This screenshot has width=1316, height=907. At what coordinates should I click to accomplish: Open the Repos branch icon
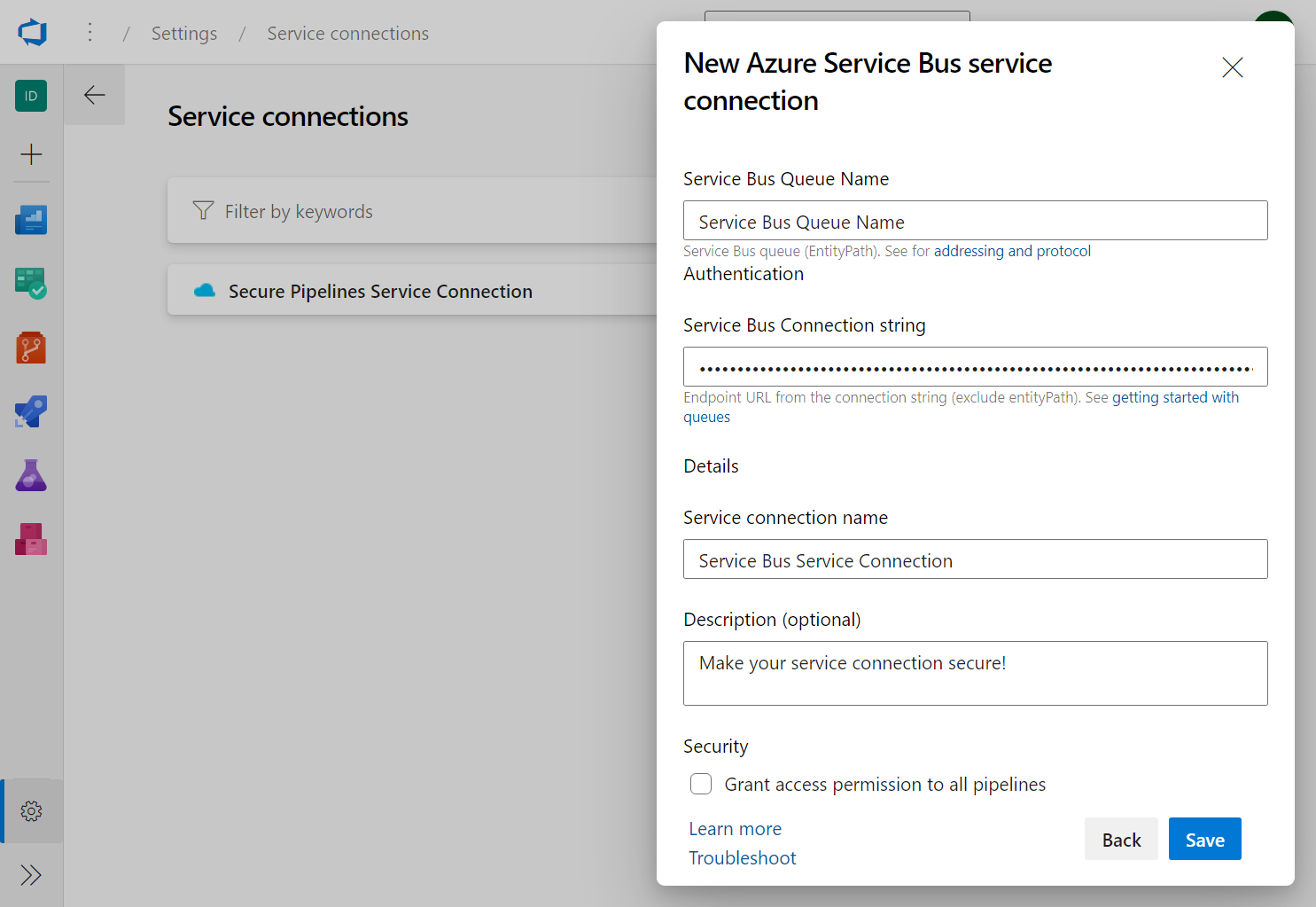point(31,348)
